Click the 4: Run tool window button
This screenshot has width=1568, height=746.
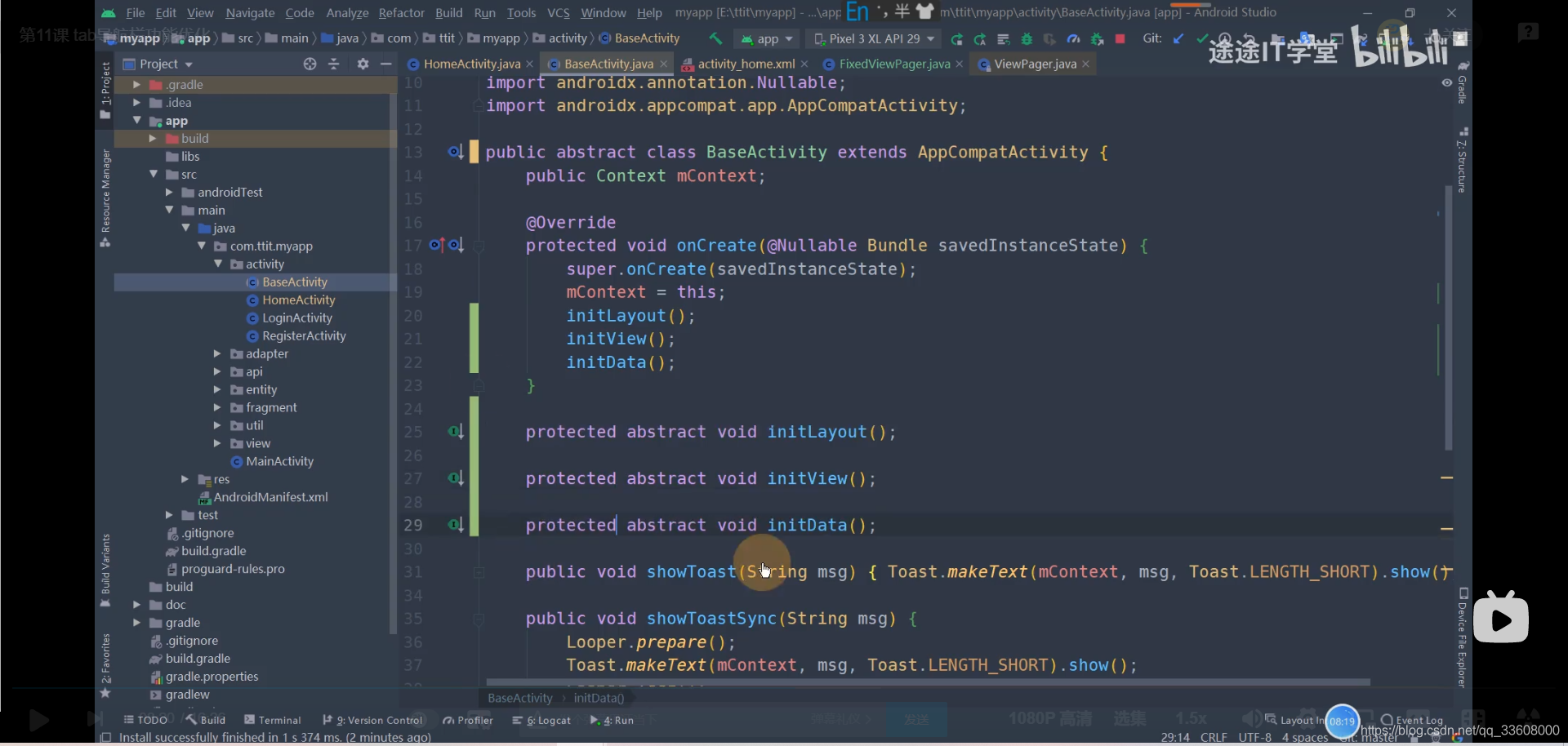click(x=612, y=720)
